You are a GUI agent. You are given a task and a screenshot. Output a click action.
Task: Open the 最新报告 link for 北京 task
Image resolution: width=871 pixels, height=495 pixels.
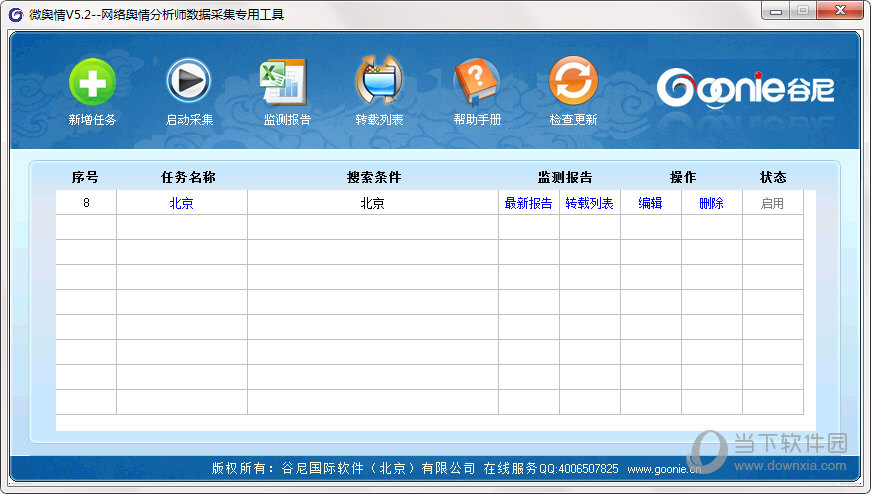[x=528, y=203]
